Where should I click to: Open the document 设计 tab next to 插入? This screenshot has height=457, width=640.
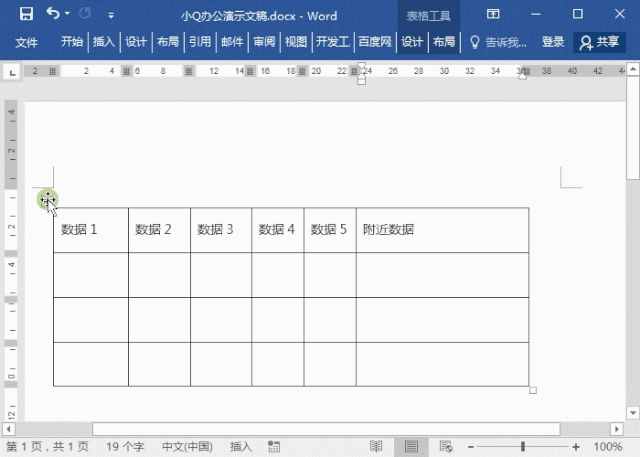[136, 42]
